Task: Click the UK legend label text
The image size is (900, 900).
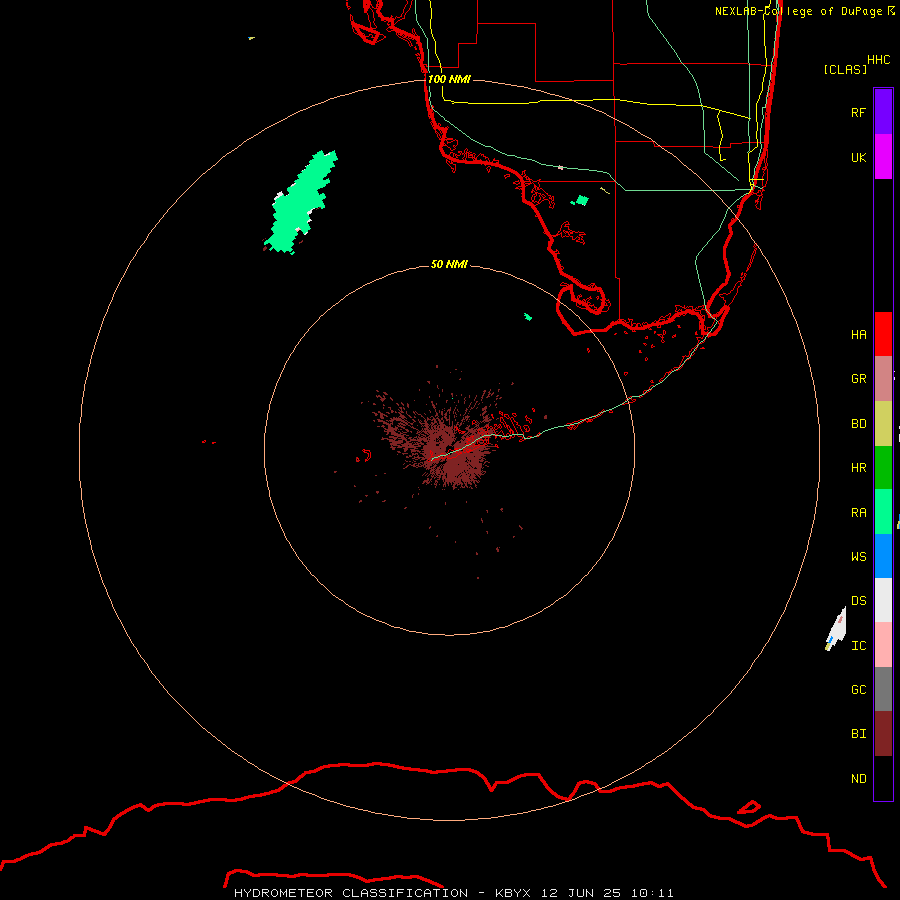Action: [x=858, y=157]
